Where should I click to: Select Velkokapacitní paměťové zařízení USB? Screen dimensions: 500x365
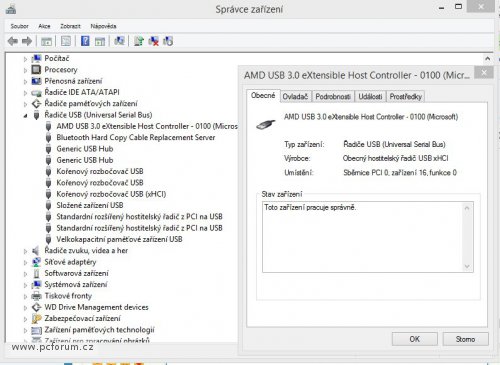click(119, 239)
